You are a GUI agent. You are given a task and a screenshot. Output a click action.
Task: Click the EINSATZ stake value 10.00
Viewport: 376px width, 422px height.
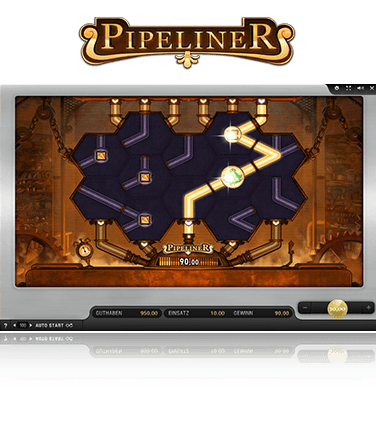[x=217, y=313]
